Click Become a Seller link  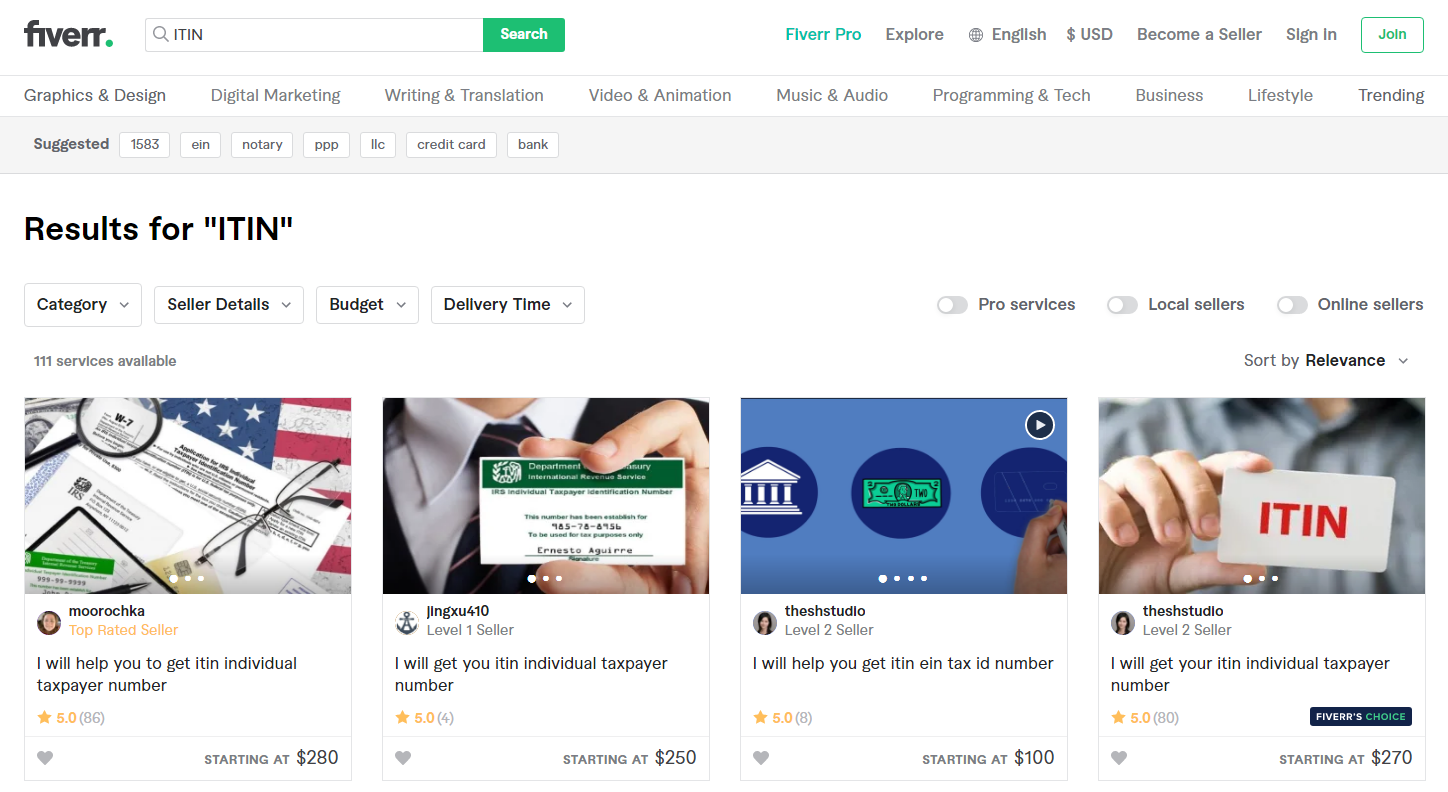pyautogui.click(x=1199, y=34)
